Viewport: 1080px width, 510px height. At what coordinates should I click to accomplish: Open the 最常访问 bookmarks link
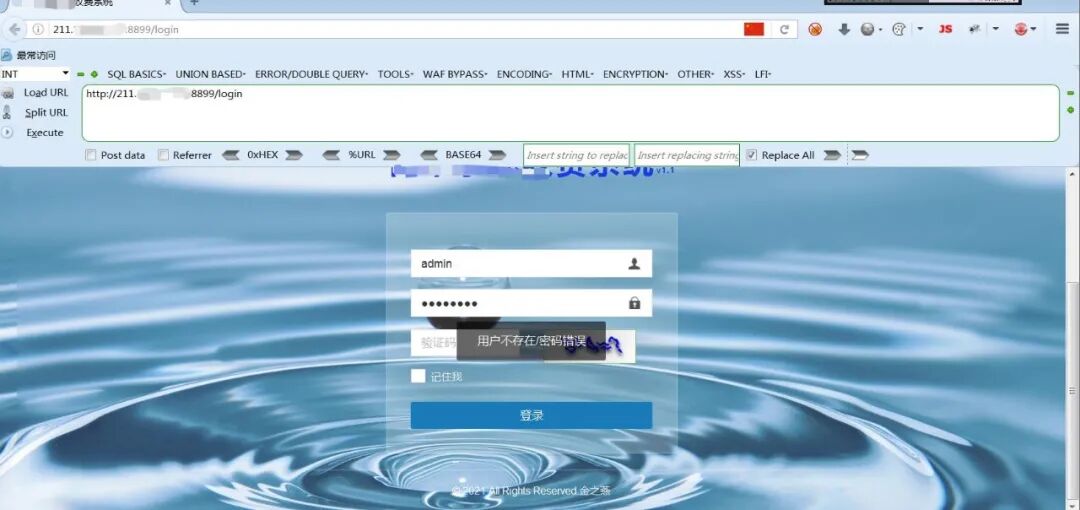(36, 55)
